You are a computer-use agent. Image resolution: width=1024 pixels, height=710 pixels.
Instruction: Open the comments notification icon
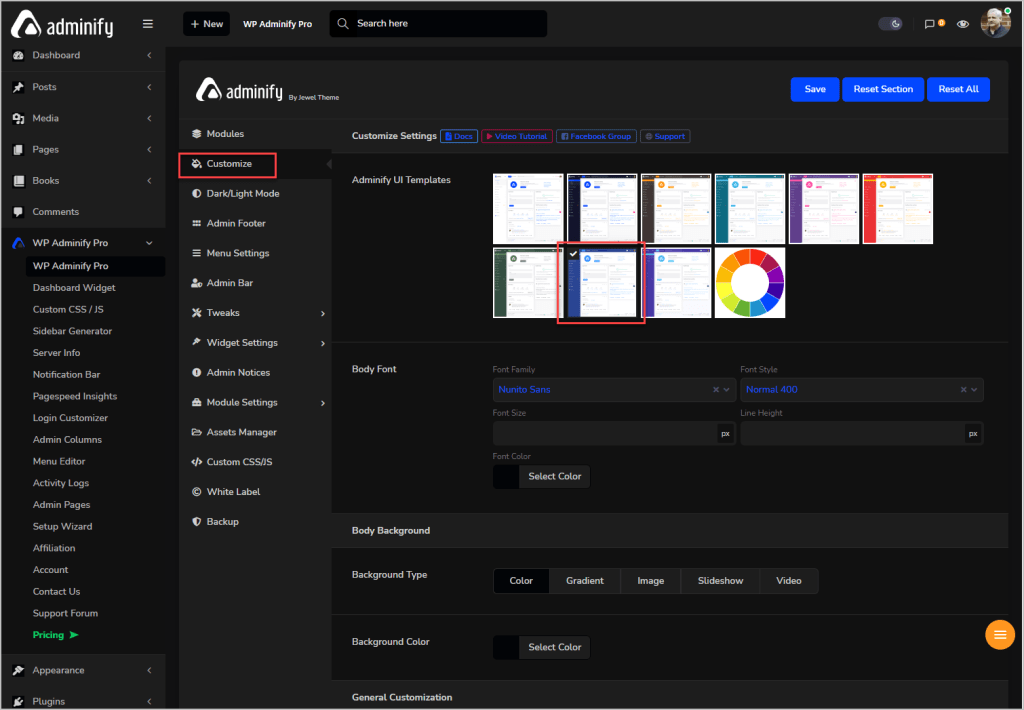[929, 24]
